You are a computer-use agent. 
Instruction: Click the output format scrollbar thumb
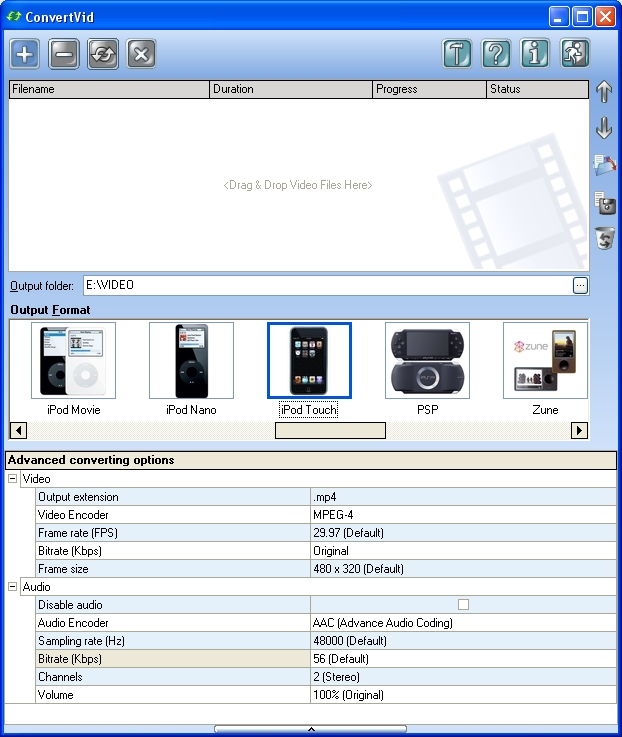point(330,430)
